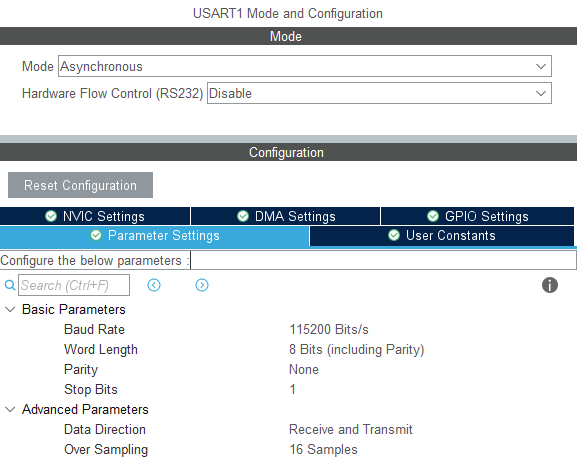
Task: Switch to the DMA Settings tab
Action: pyautogui.click(x=286, y=216)
